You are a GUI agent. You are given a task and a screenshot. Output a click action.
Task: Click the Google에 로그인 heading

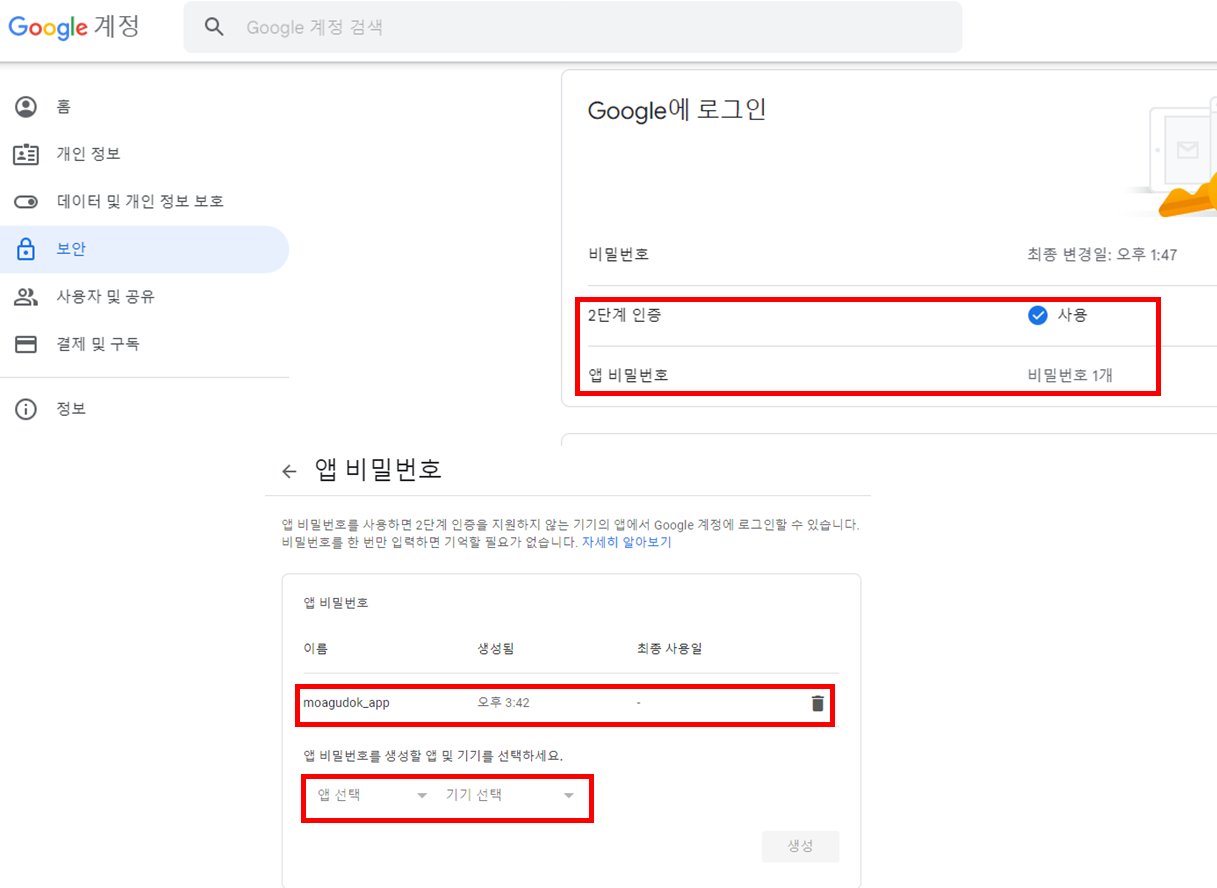point(677,110)
